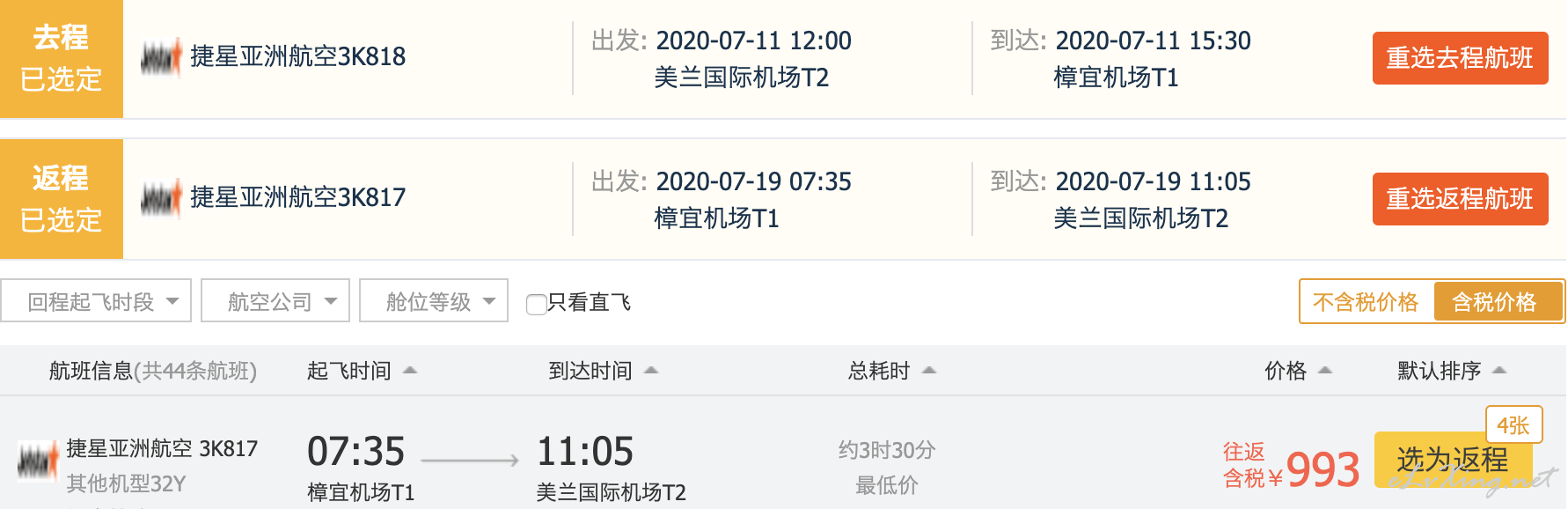Click 去程已选定 outbound tab label
The width and height of the screenshot is (1568, 509).
coord(62,58)
